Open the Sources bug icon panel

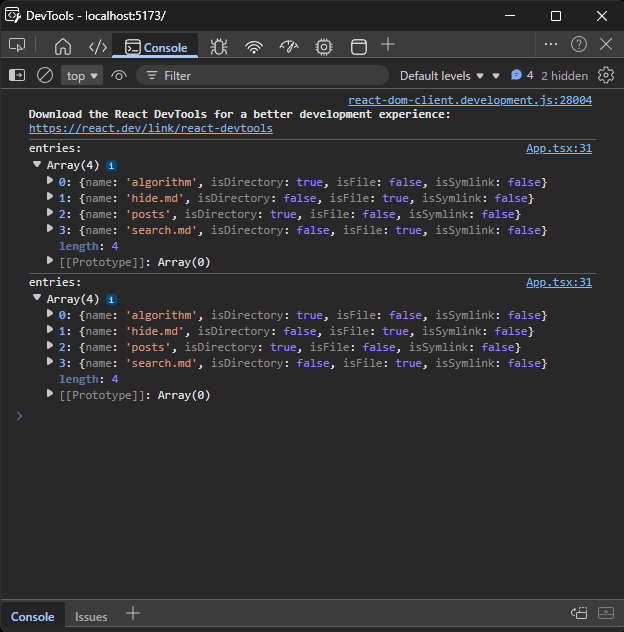219,46
